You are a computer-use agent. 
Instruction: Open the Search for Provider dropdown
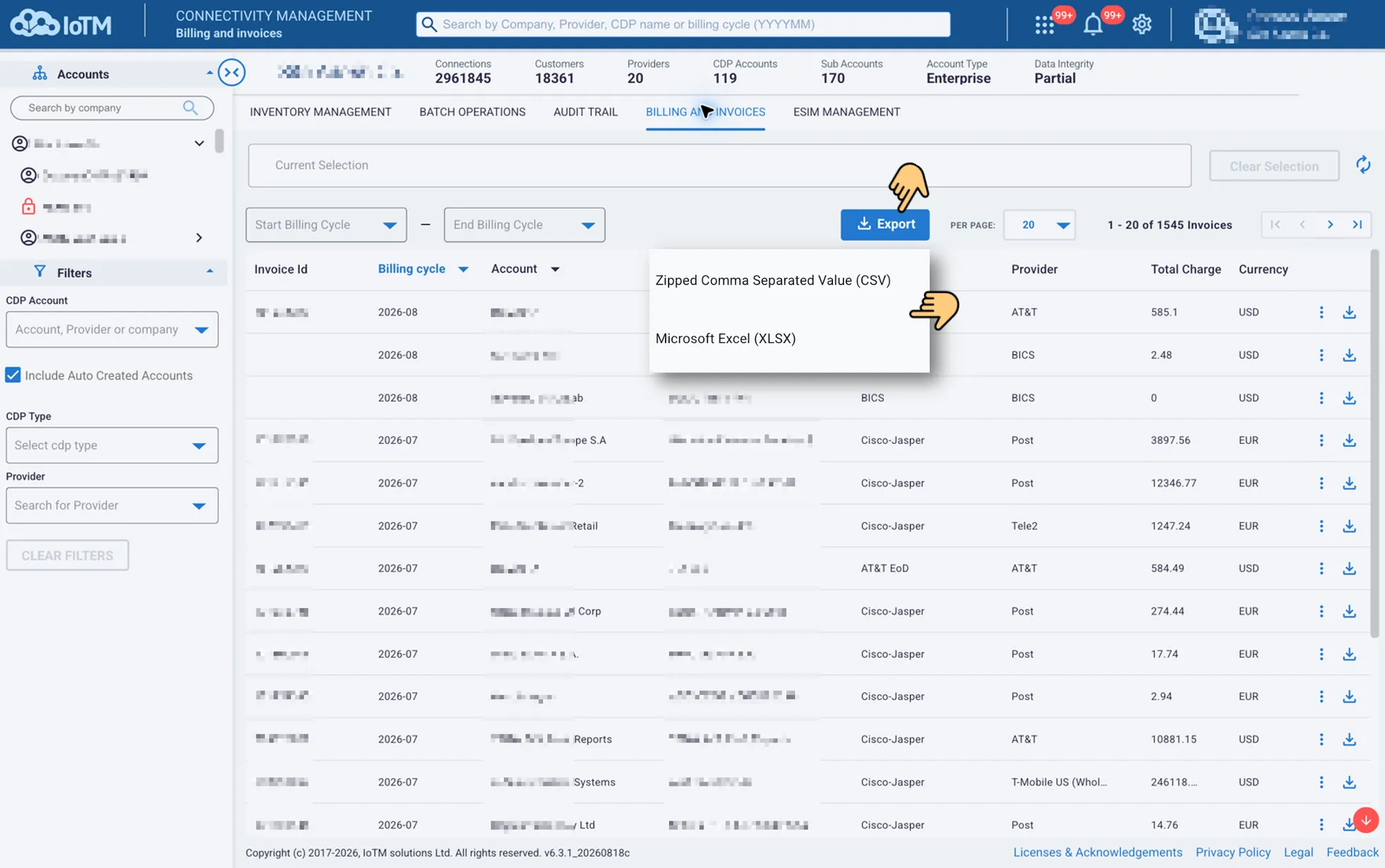pos(112,505)
